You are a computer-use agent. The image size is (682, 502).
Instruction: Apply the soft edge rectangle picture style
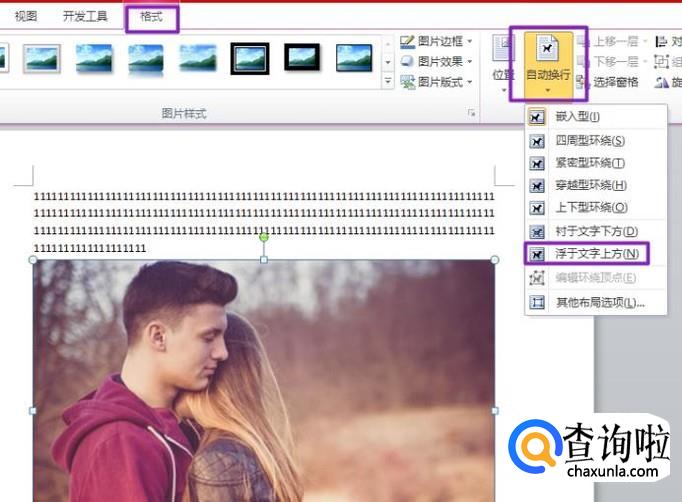(x=198, y=58)
